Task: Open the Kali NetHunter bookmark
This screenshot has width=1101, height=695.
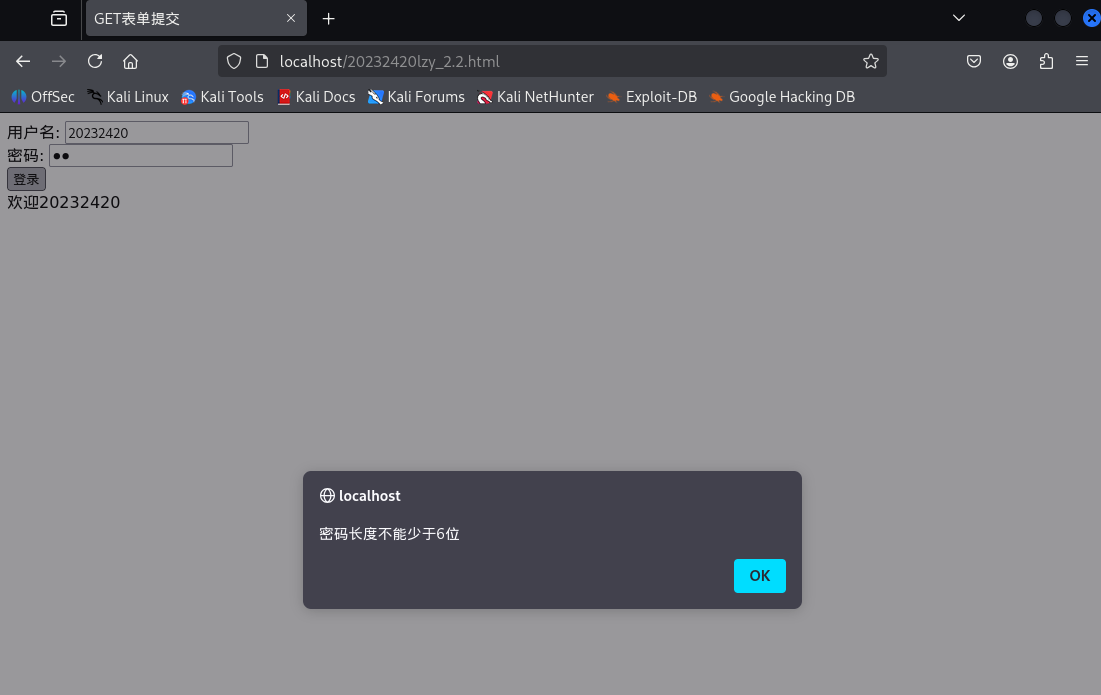Action: [x=535, y=96]
